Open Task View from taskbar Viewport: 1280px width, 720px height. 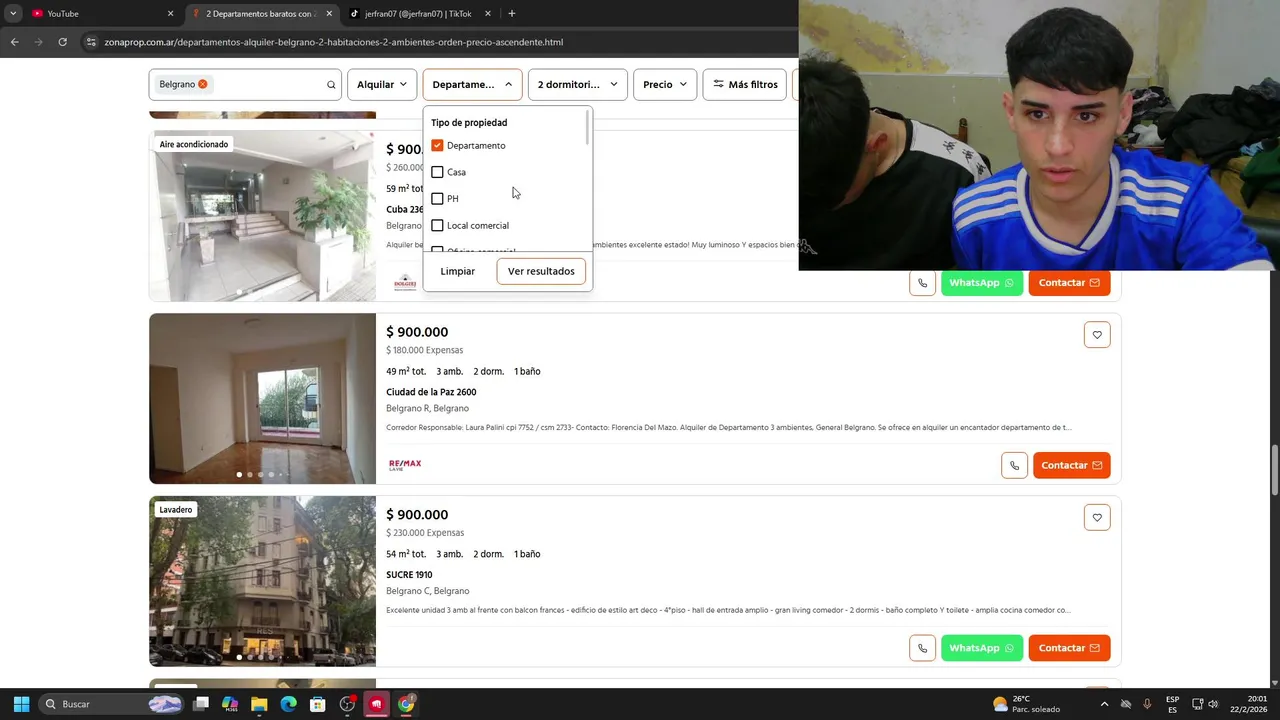click(x=201, y=704)
